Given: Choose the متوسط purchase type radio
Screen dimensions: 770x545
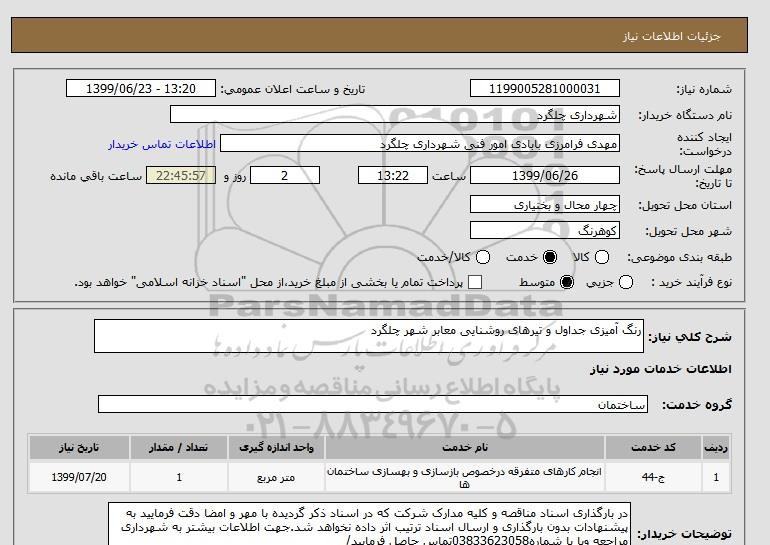Looking at the screenshot, I should click(x=567, y=282).
